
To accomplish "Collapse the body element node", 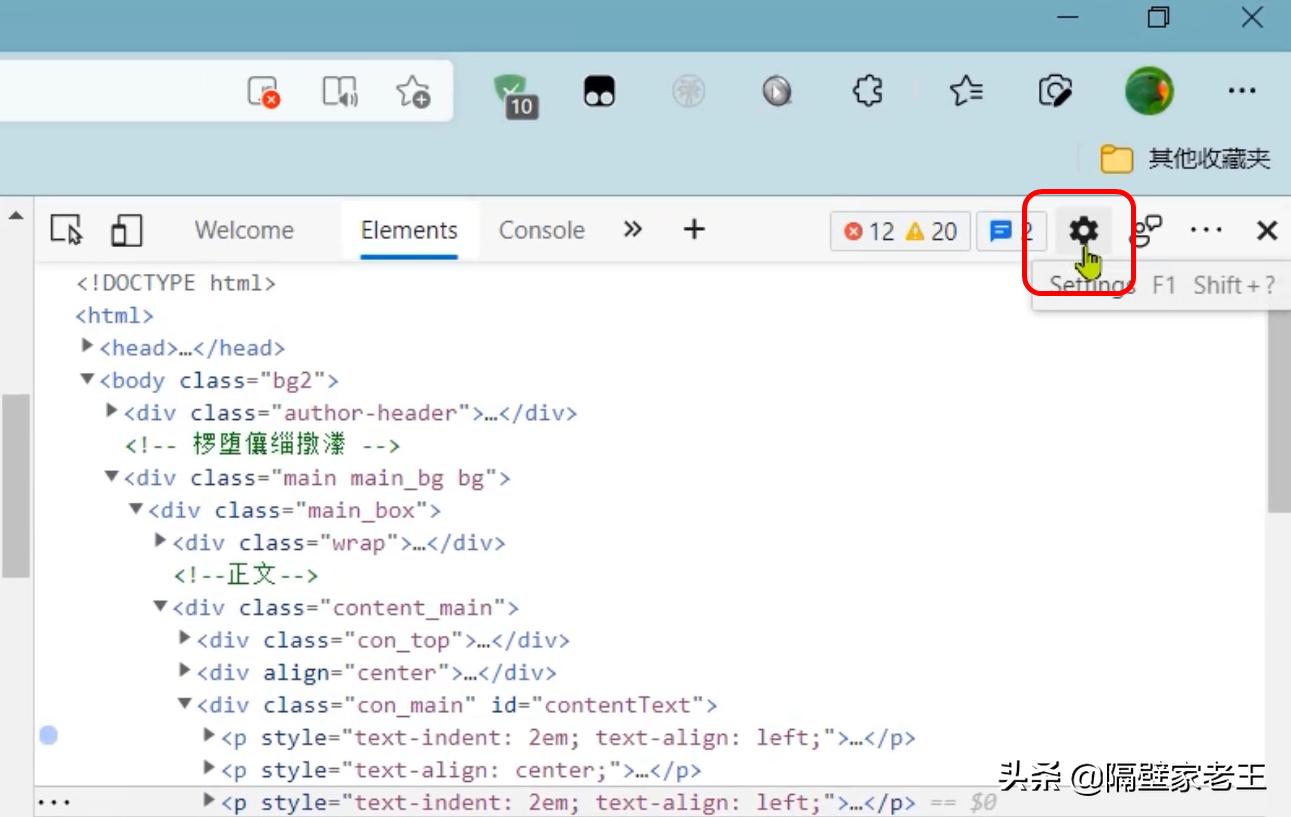I will tap(85, 380).
